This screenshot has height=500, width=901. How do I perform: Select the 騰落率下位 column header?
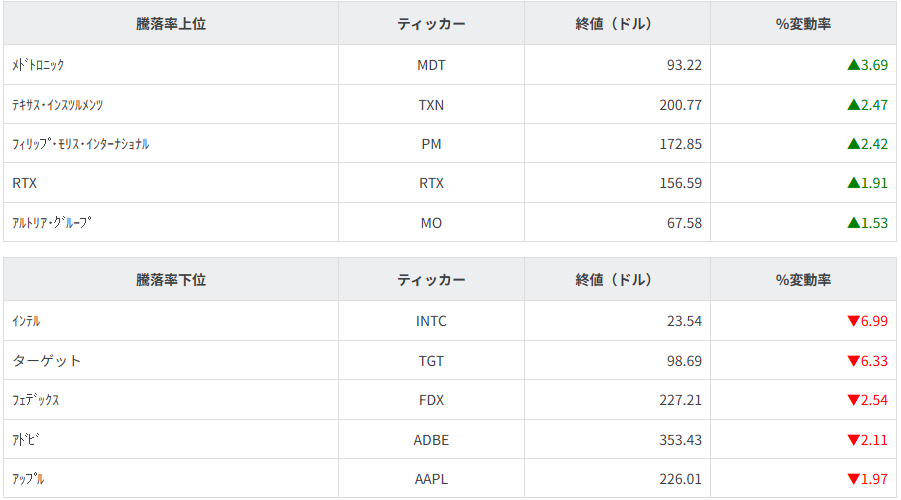point(171,280)
